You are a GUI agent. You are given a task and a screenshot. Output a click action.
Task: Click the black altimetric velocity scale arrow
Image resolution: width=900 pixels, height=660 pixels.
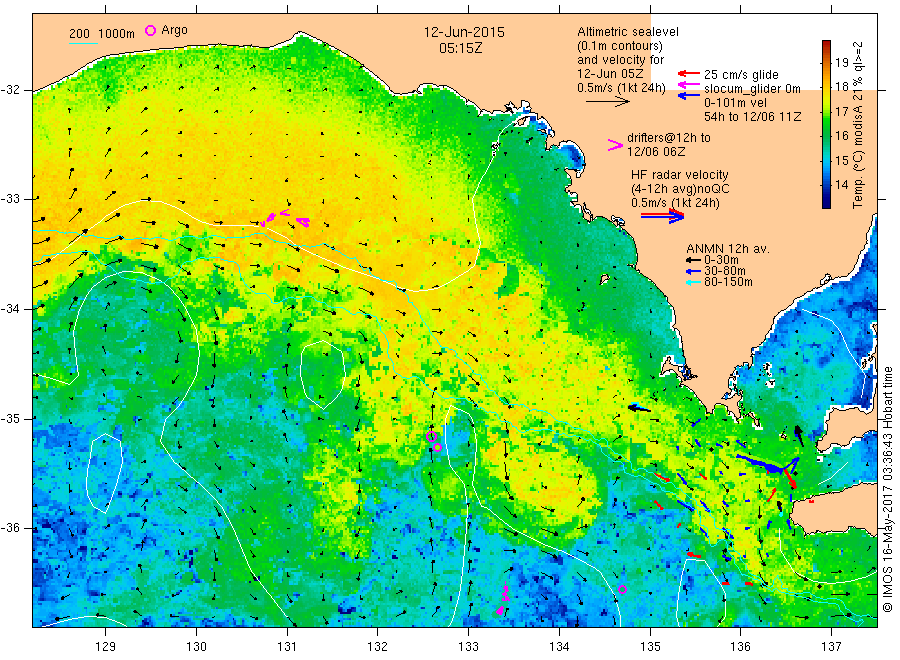coord(607,102)
